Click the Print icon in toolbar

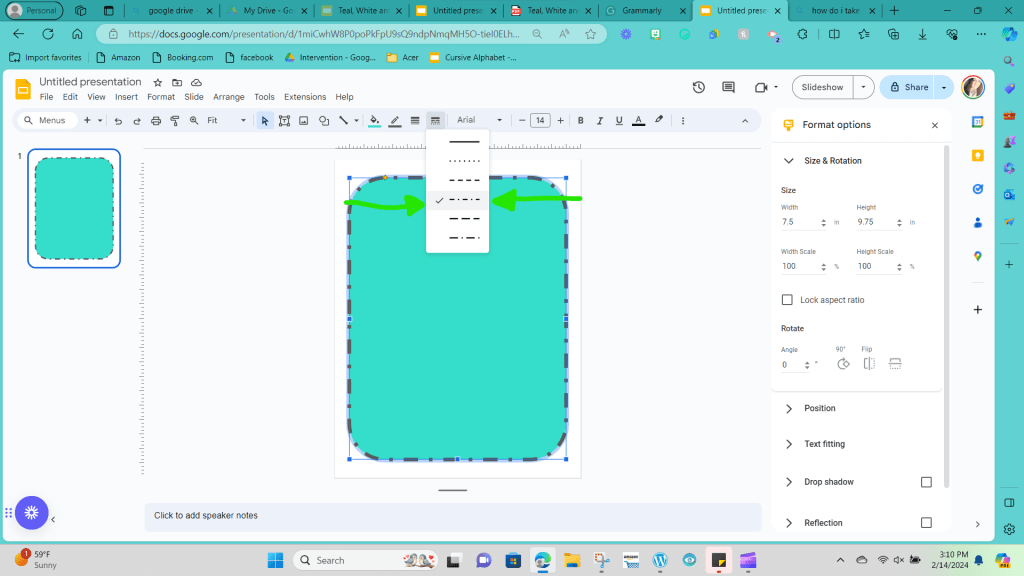[x=156, y=121]
